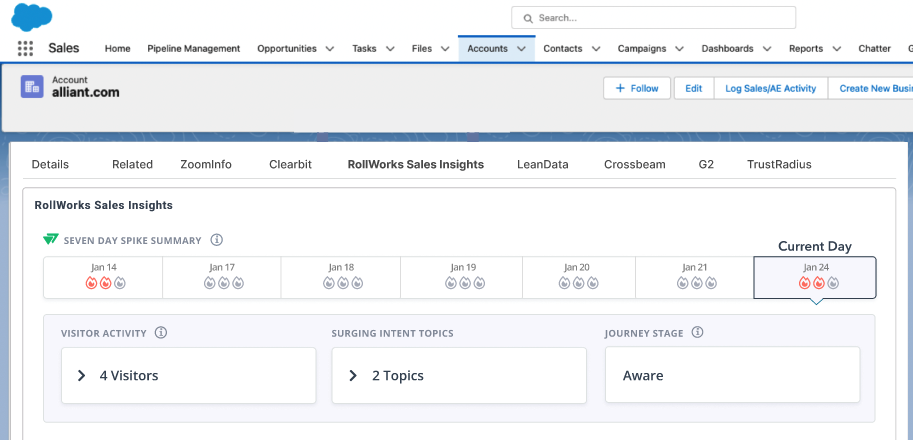The image size is (913, 440).
Task: Click the flame icons under Jan 18
Action: point(343,283)
